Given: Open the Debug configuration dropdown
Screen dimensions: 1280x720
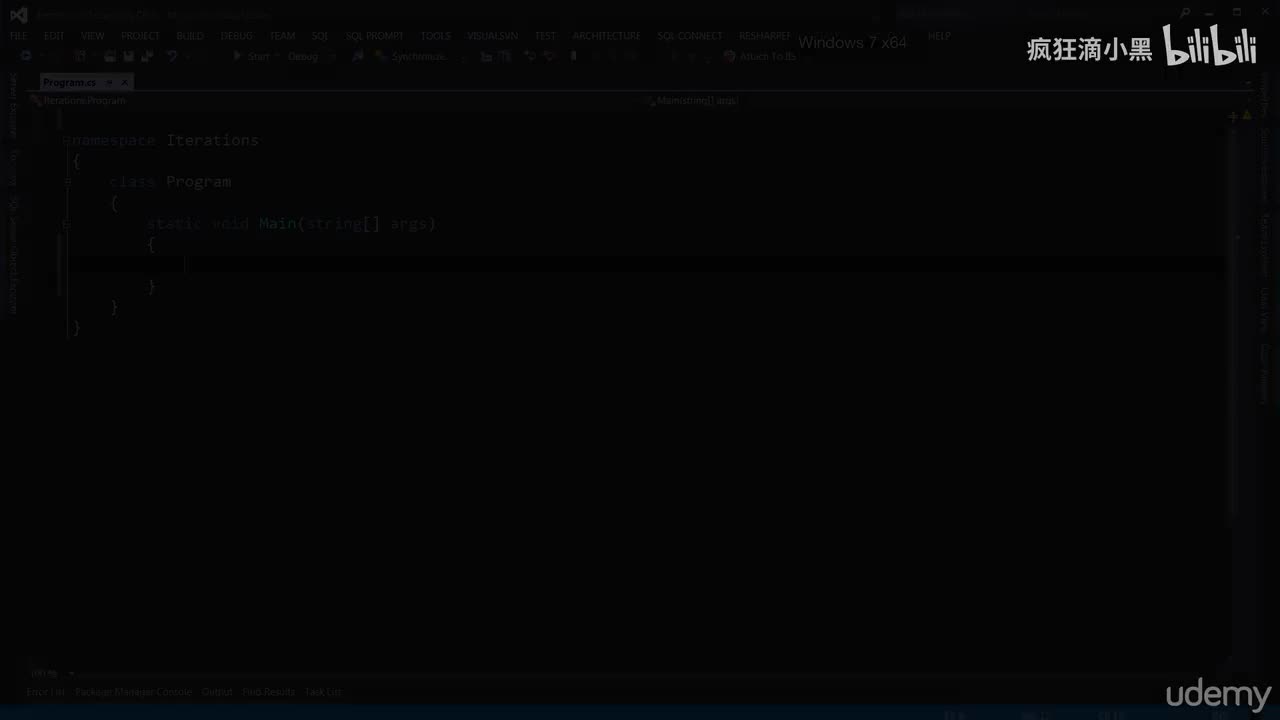Looking at the screenshot, I should click(309, 57).
